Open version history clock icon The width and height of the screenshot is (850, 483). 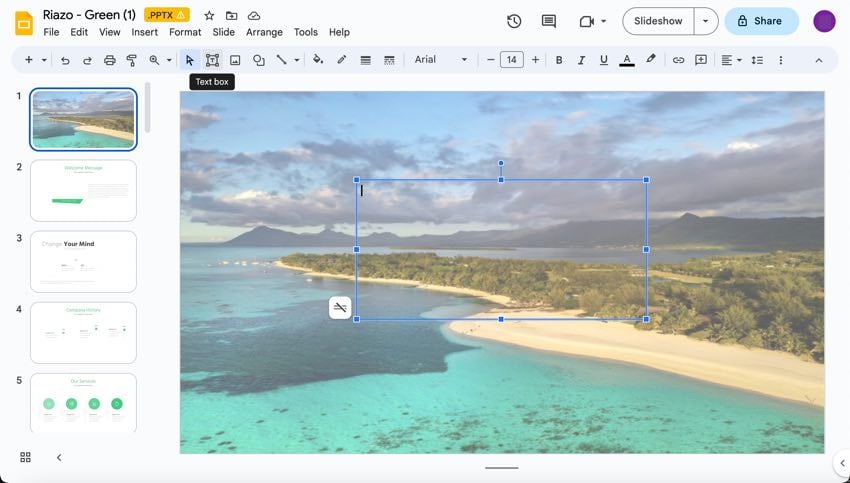(x=514, y=21)
